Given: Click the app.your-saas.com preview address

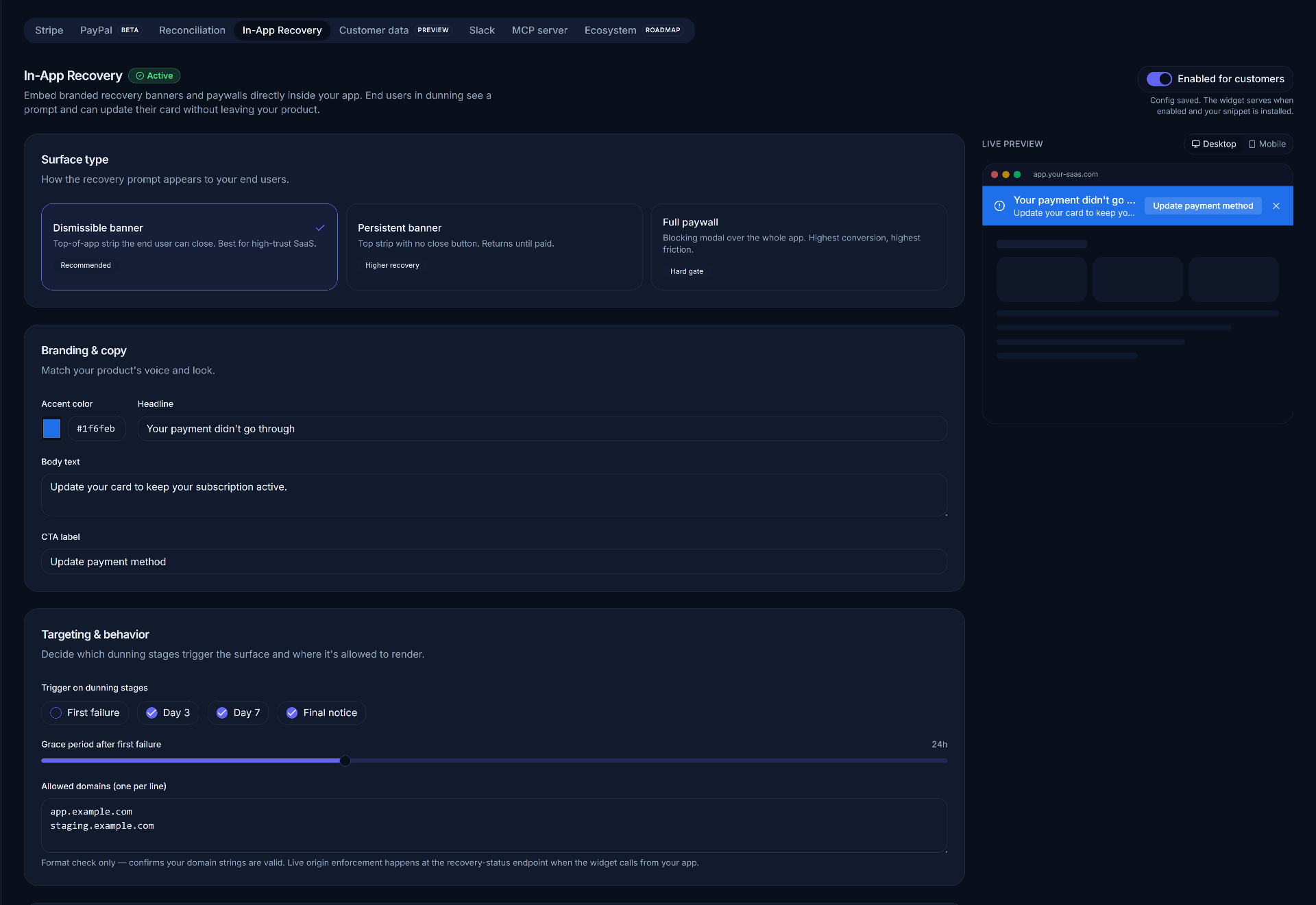Looking at the screenshot, I should (1065, 174).
